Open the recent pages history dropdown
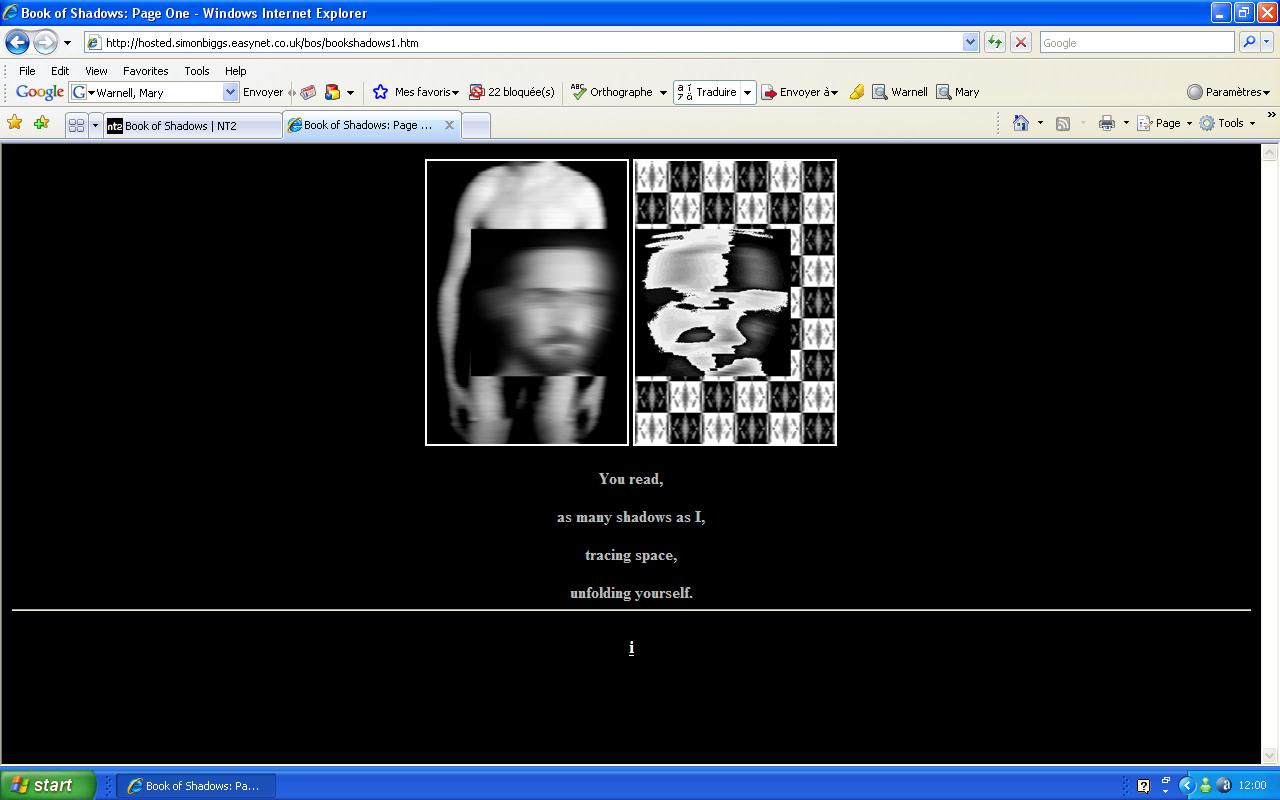Viewport: 1280px width, 800px height. pyautogui.click(x=67, y=43)
